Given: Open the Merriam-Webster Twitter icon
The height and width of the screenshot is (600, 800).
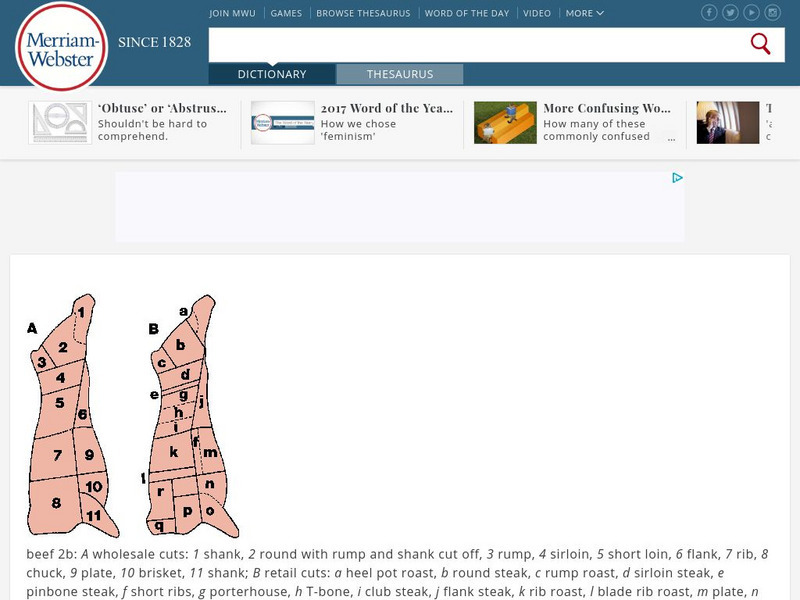Looking at the screenshot, I should [x=730, y=13].
